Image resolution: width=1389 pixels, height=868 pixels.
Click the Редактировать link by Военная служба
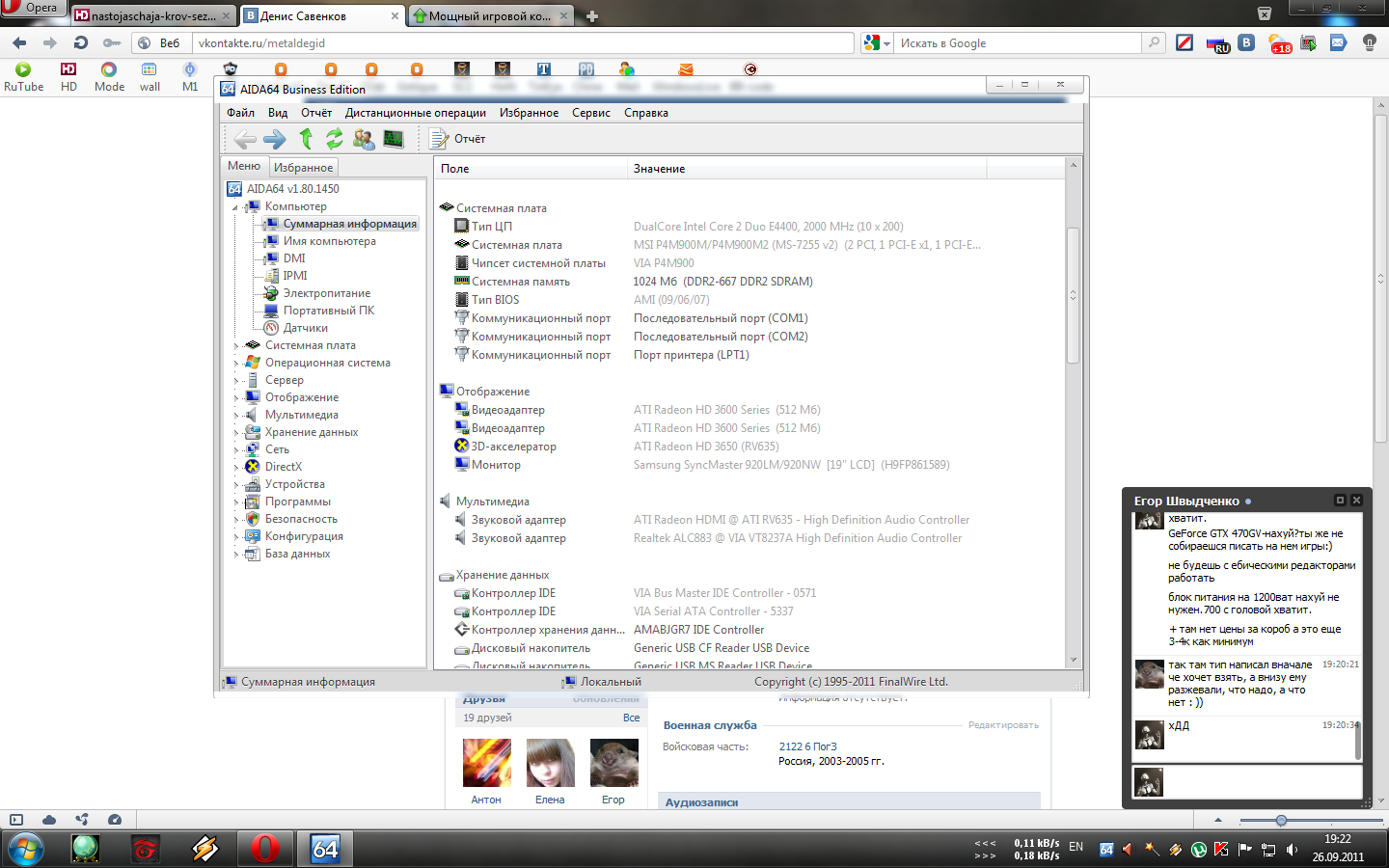tap(1003, 725)
